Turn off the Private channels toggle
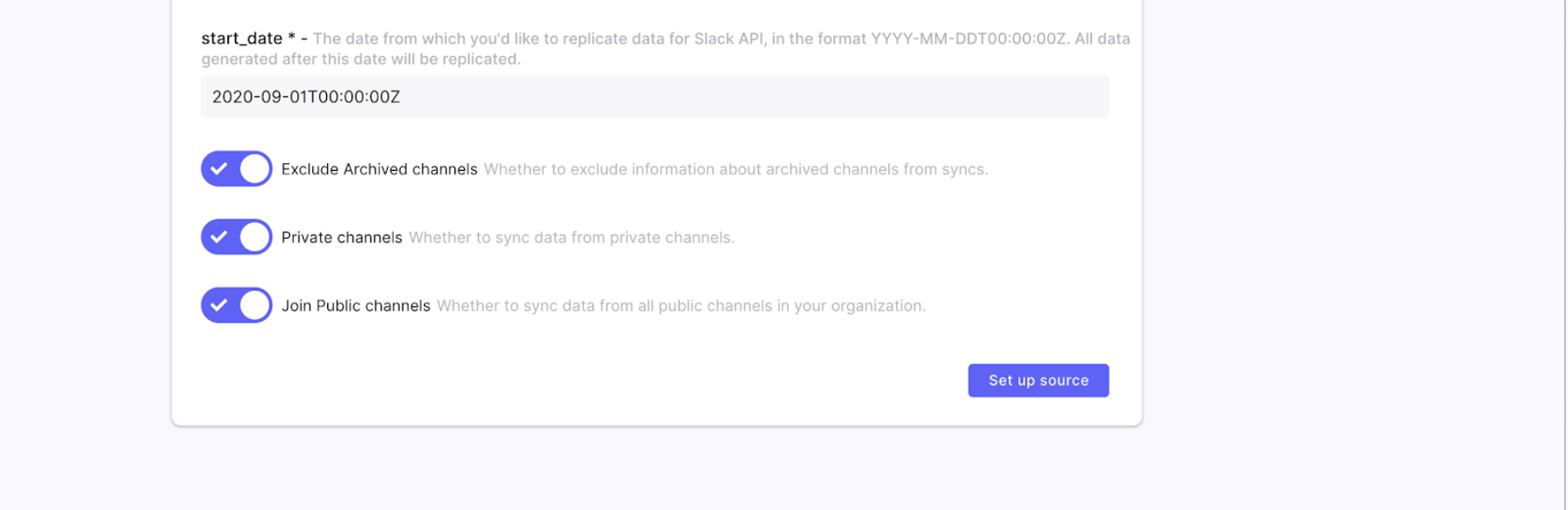This screenshot has height=510, width=1568. [236, 237]
